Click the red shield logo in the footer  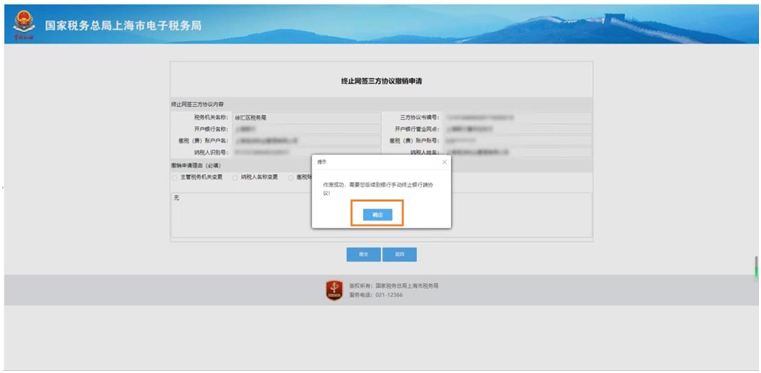pyautogui.click(x=334, y=290)
